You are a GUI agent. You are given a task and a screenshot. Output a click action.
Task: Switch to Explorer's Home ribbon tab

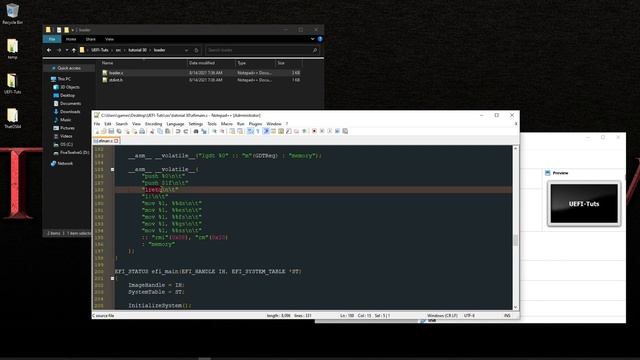[71, 39]
